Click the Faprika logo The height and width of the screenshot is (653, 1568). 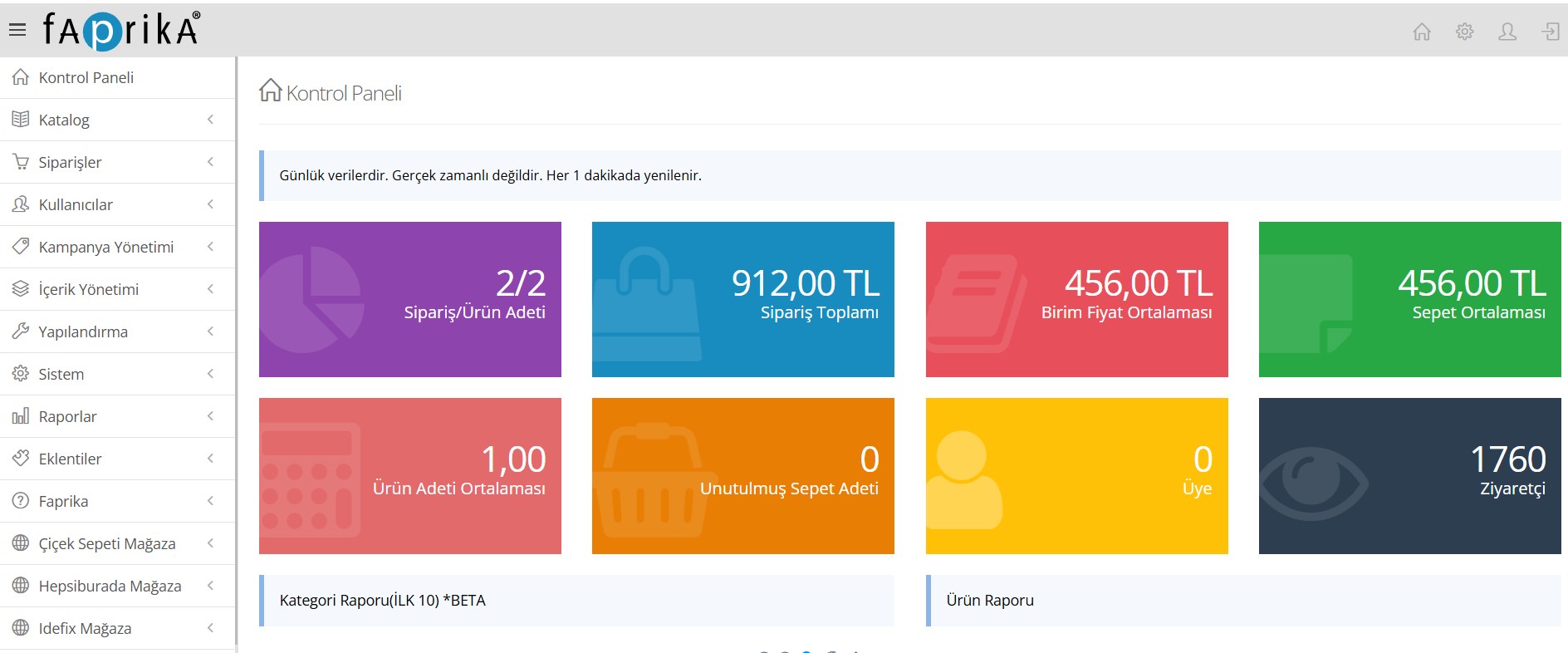[x=121, y=30]
